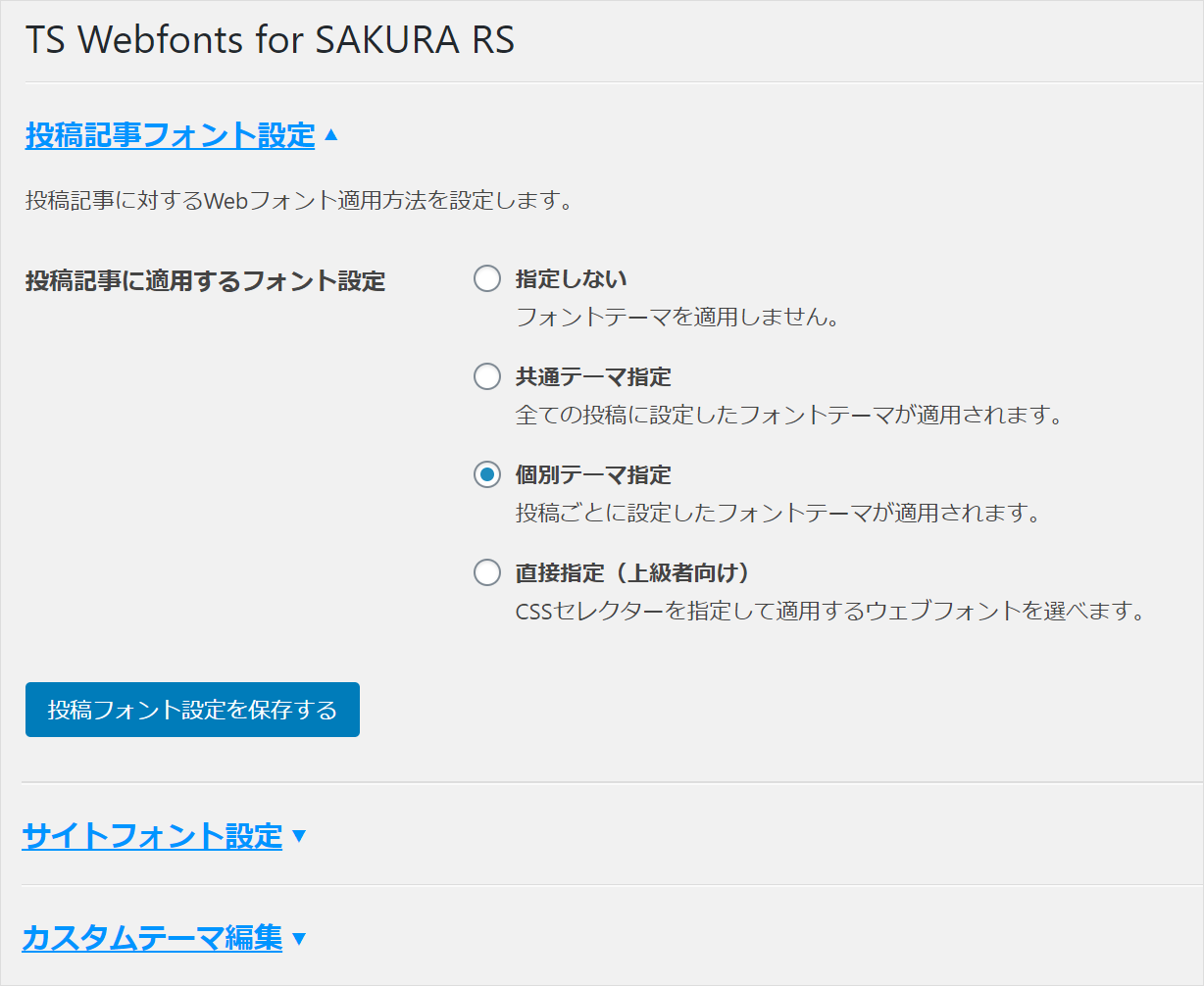Click the down triangle beside サイトフォント設定
Screen dimensions: 1204x986
(299, 836)
